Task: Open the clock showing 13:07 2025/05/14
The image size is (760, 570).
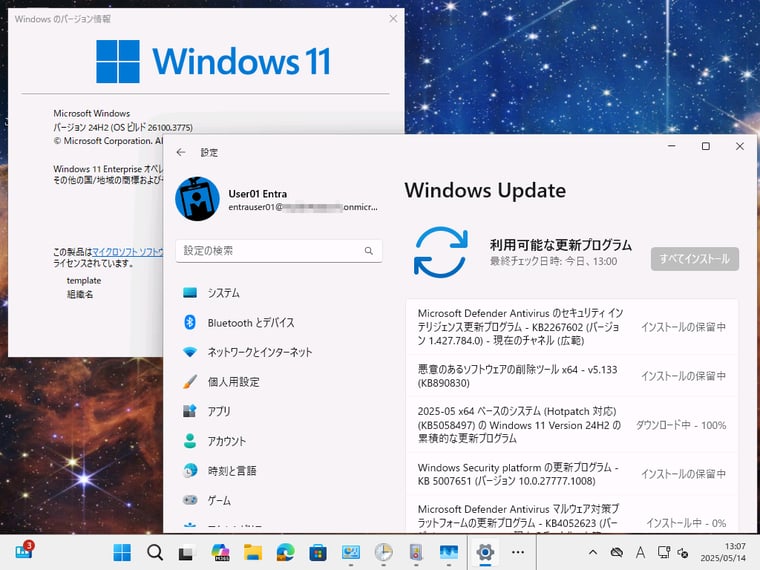Action: tap(723, 552)
